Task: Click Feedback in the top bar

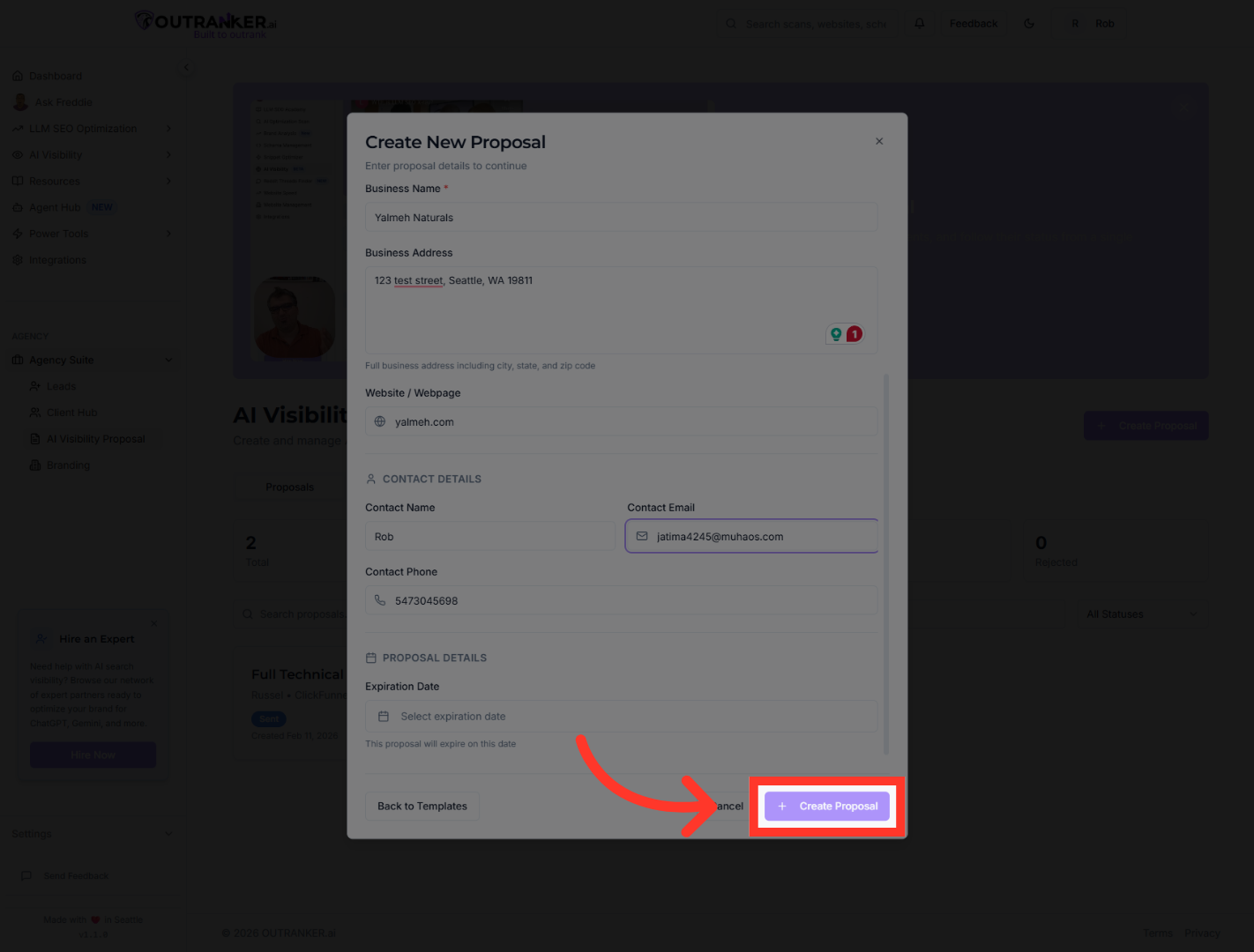Action: 974,24
